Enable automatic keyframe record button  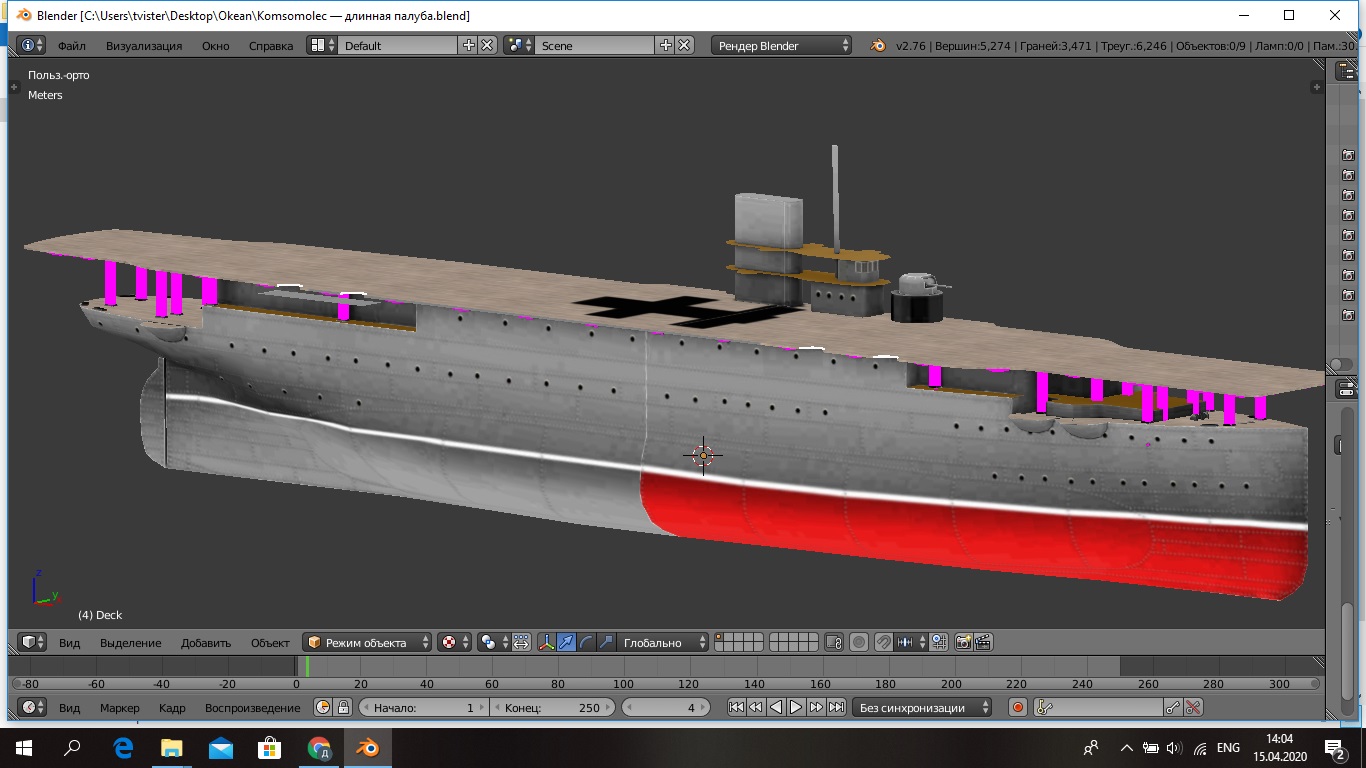[1018, 707]
